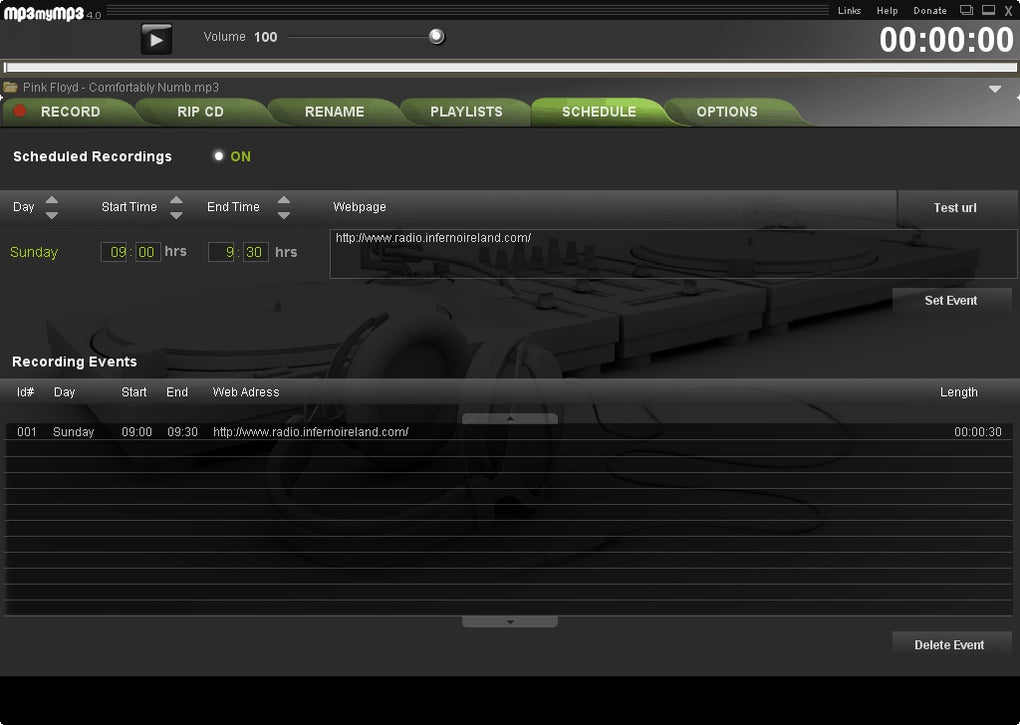Click the compact mode window icon
The height and width of the screenshot is (725, 1020).
(x=967, y=10)
